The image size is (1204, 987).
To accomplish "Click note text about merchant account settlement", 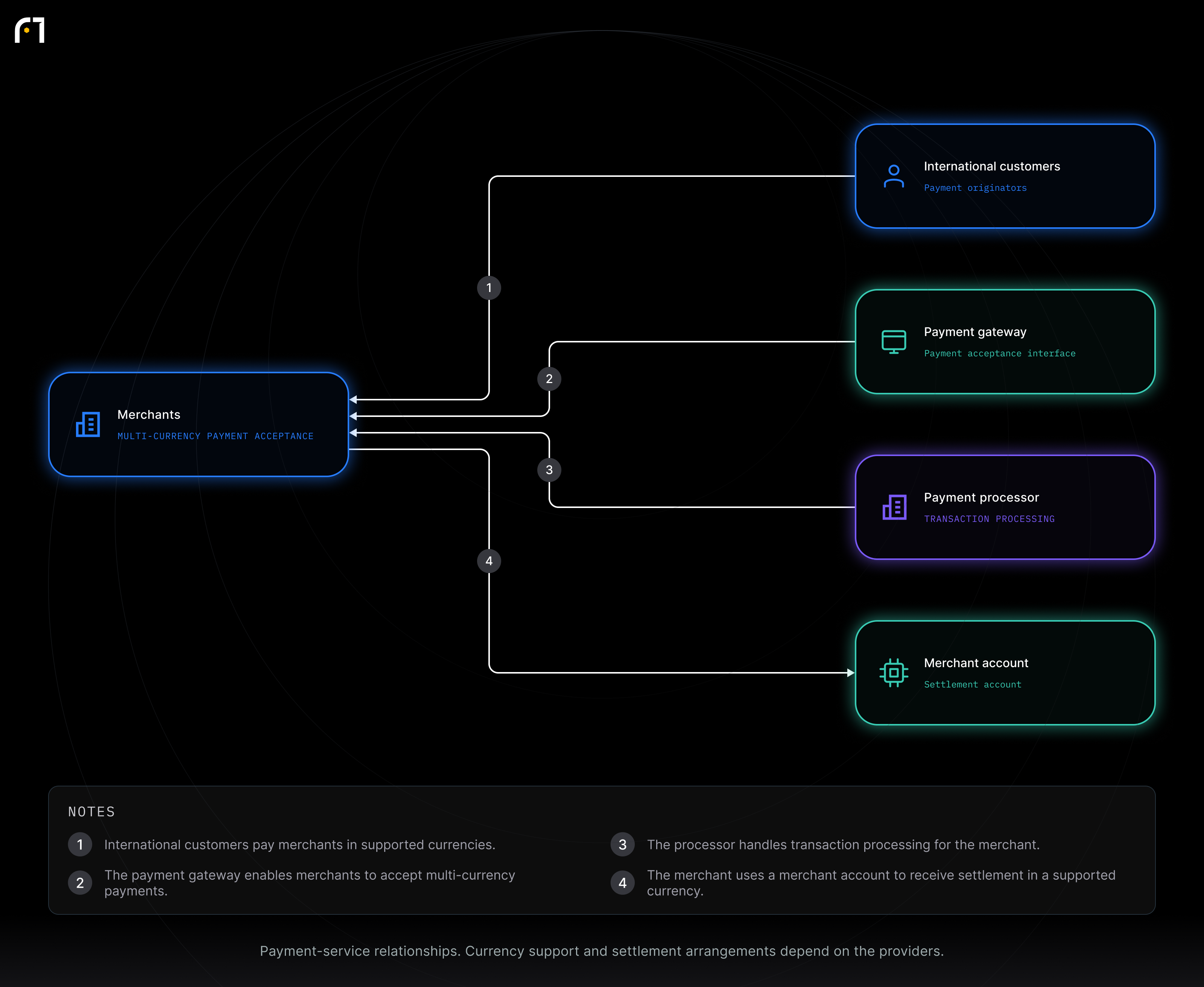I will [x=881, y=883].
